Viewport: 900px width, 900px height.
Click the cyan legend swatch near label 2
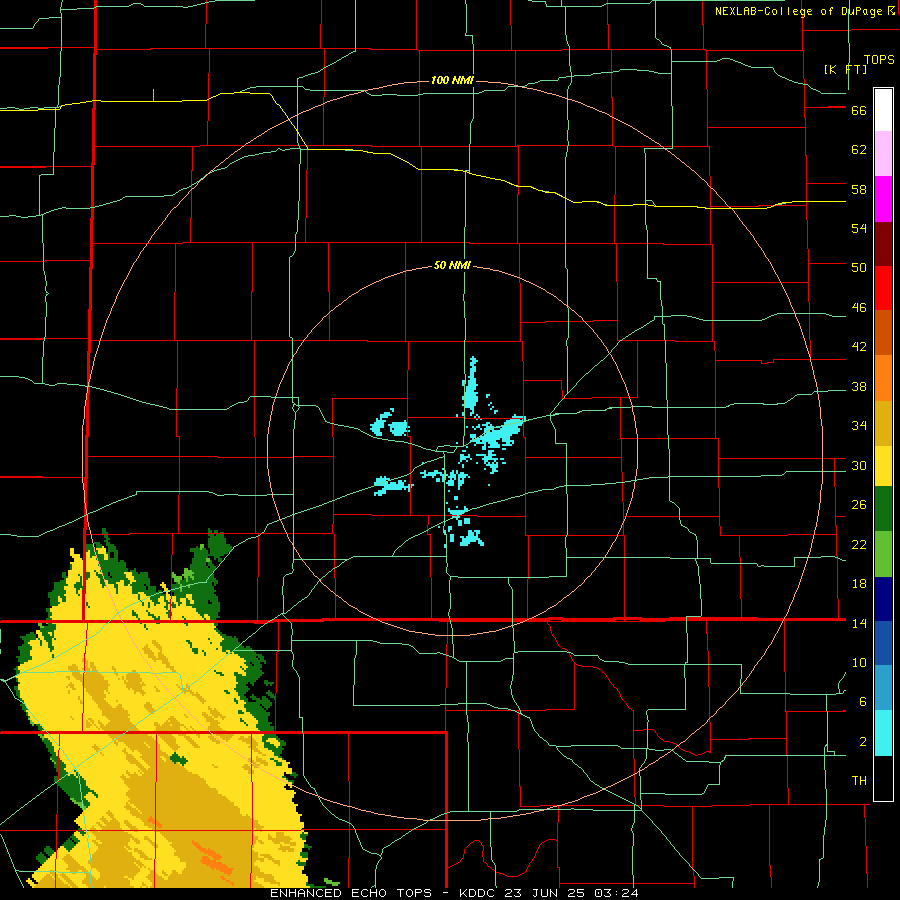883,733
